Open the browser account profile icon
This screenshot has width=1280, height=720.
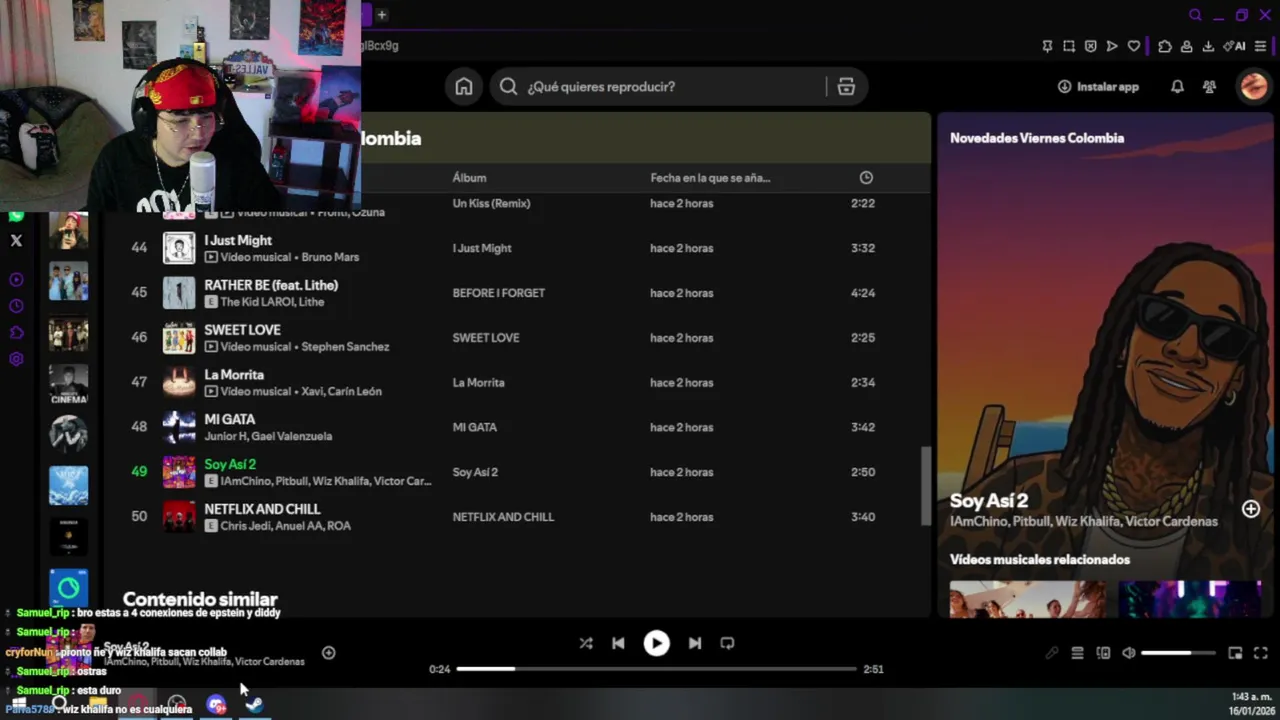pyautogui.click(x=1186, y=46)
